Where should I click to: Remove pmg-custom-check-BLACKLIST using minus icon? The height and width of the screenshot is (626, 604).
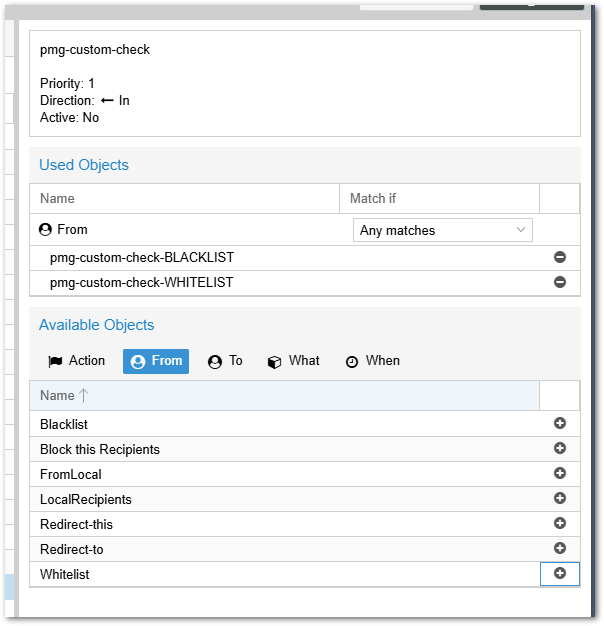pos(560,258)
